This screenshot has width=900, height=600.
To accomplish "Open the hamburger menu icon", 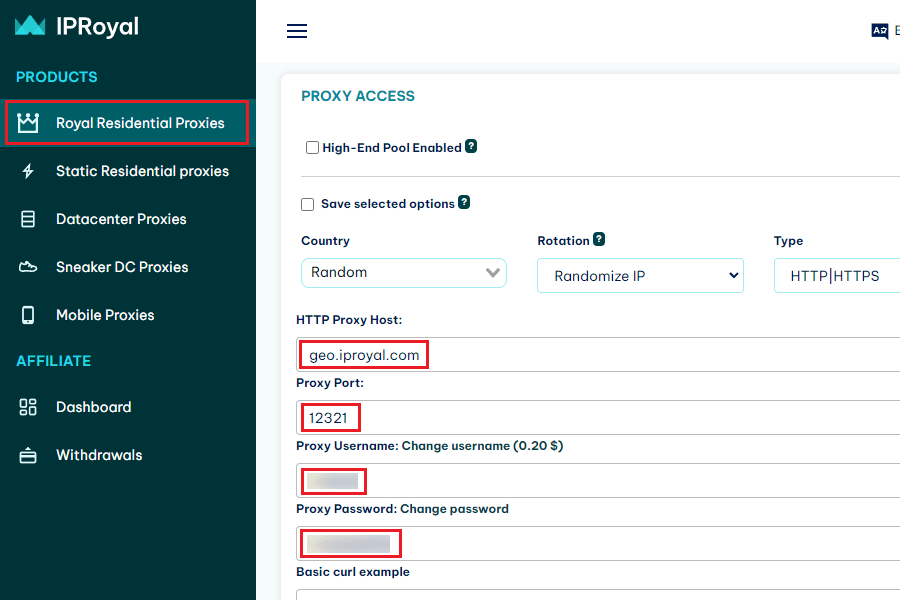I will pos(297,31).
